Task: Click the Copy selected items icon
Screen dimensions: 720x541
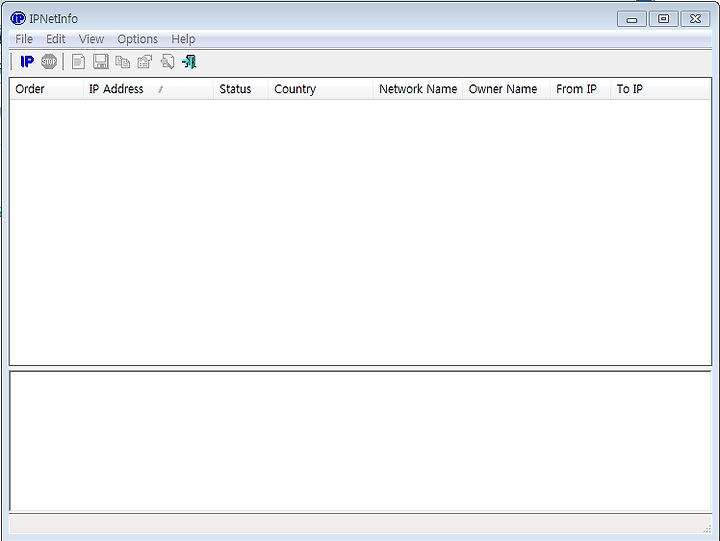Action: 123,62
